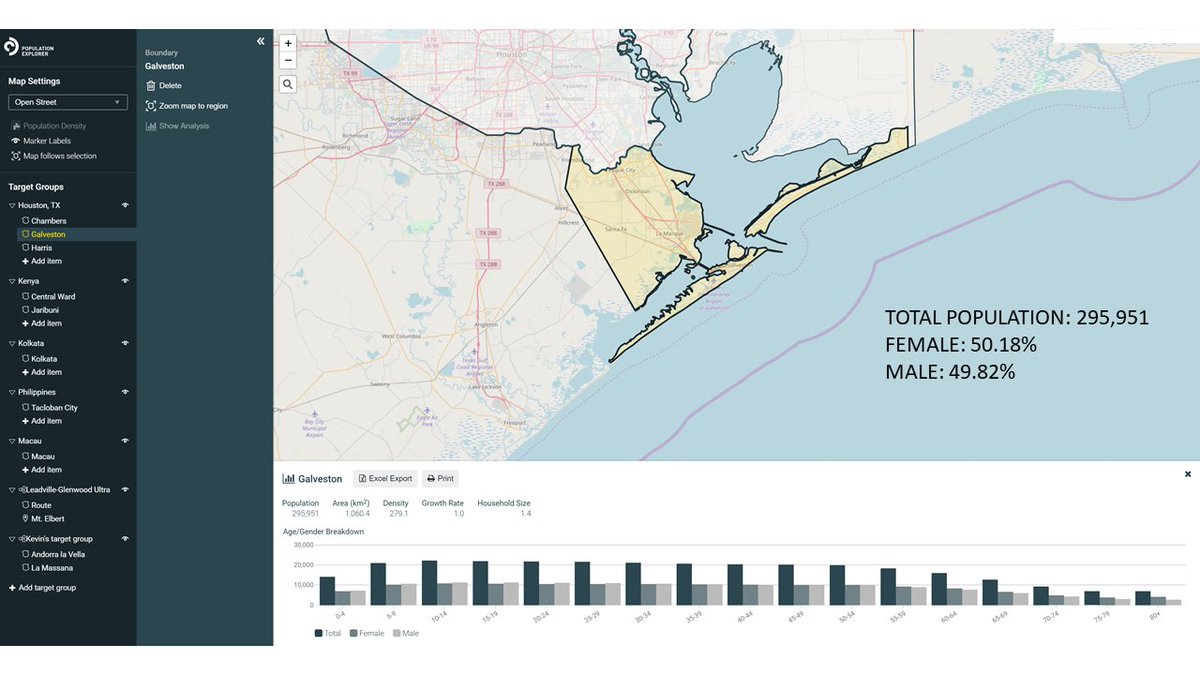
Task: Collapse the Houston, TX group
Action: 12,205
